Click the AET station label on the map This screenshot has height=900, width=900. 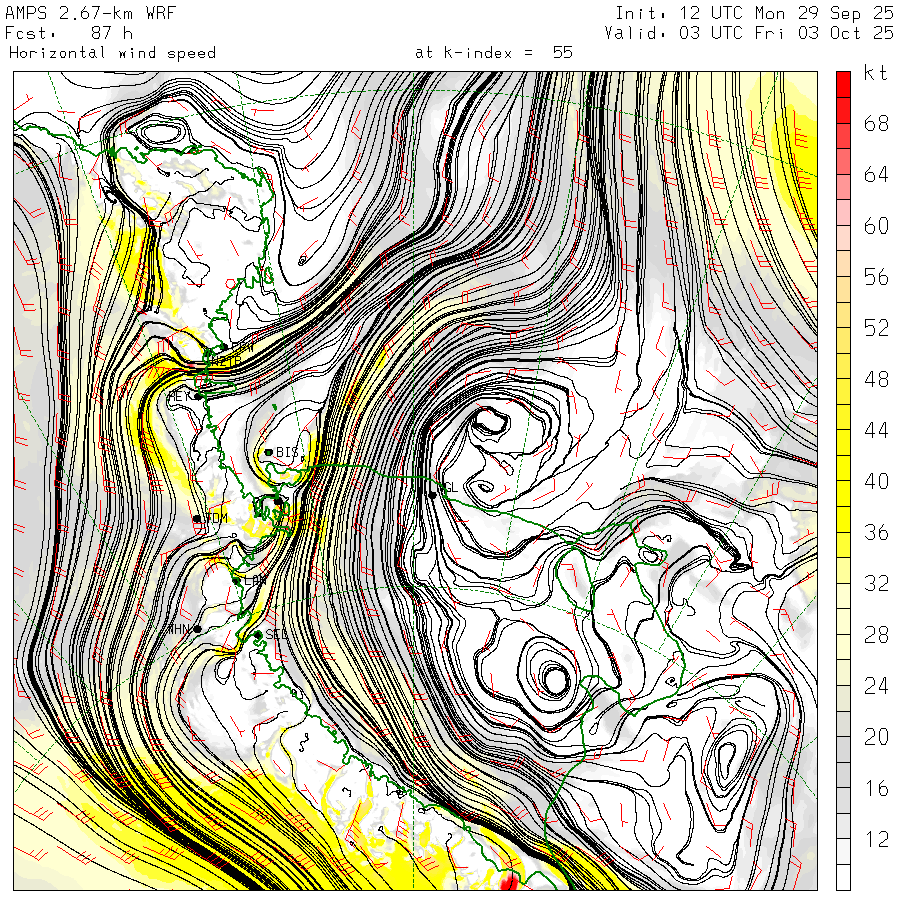[179, 396]
